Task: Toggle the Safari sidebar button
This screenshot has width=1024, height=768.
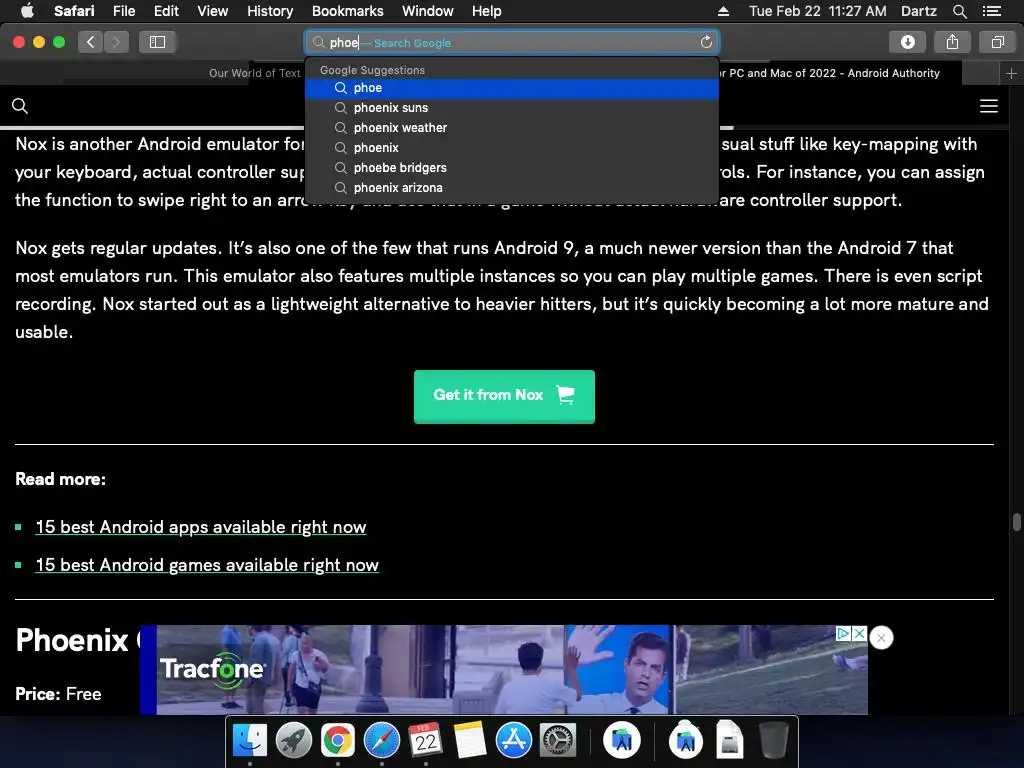Action: (157, 42)
